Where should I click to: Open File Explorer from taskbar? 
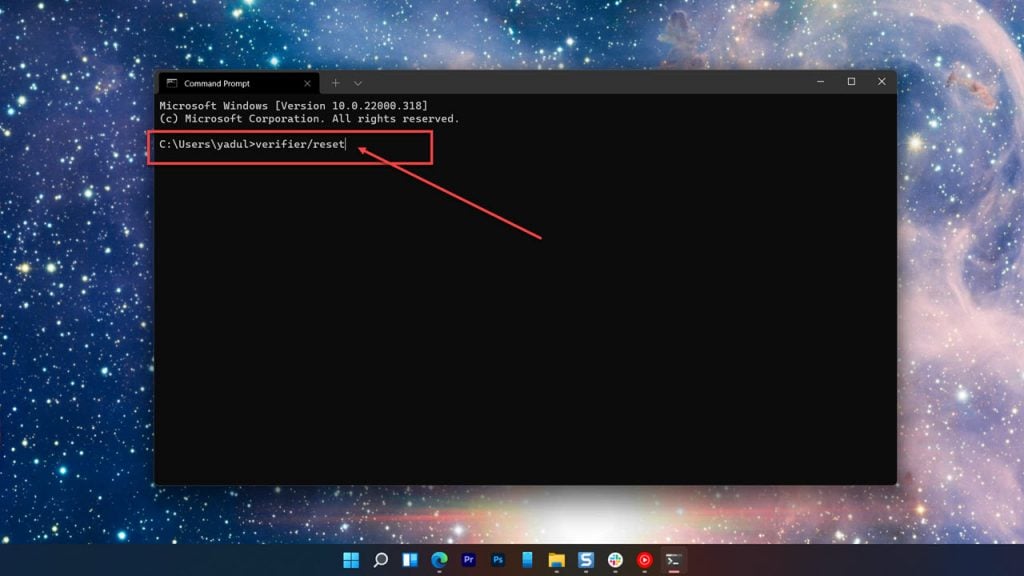click(x=556, y=560)
